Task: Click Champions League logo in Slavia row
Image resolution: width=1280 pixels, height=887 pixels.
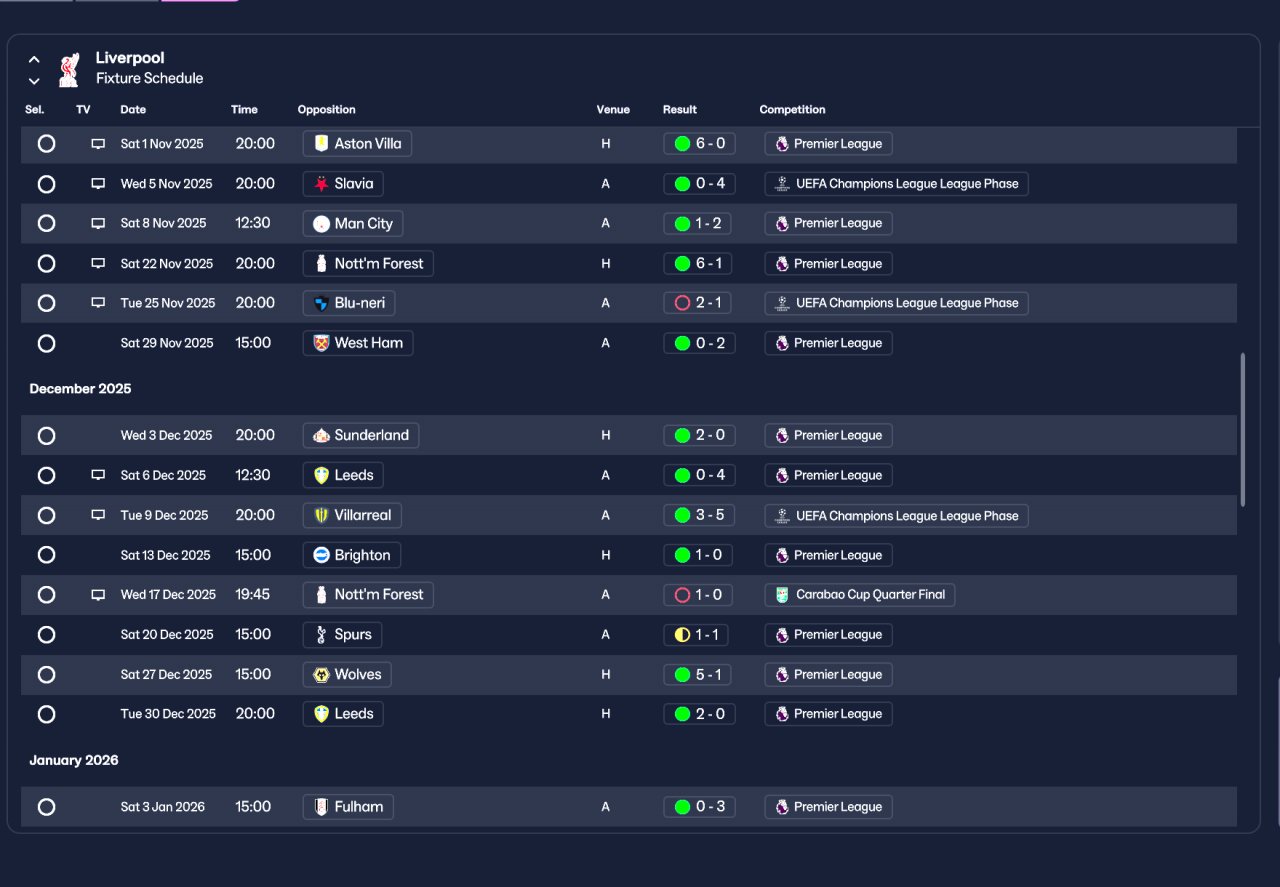Action: tap(782, 184)
